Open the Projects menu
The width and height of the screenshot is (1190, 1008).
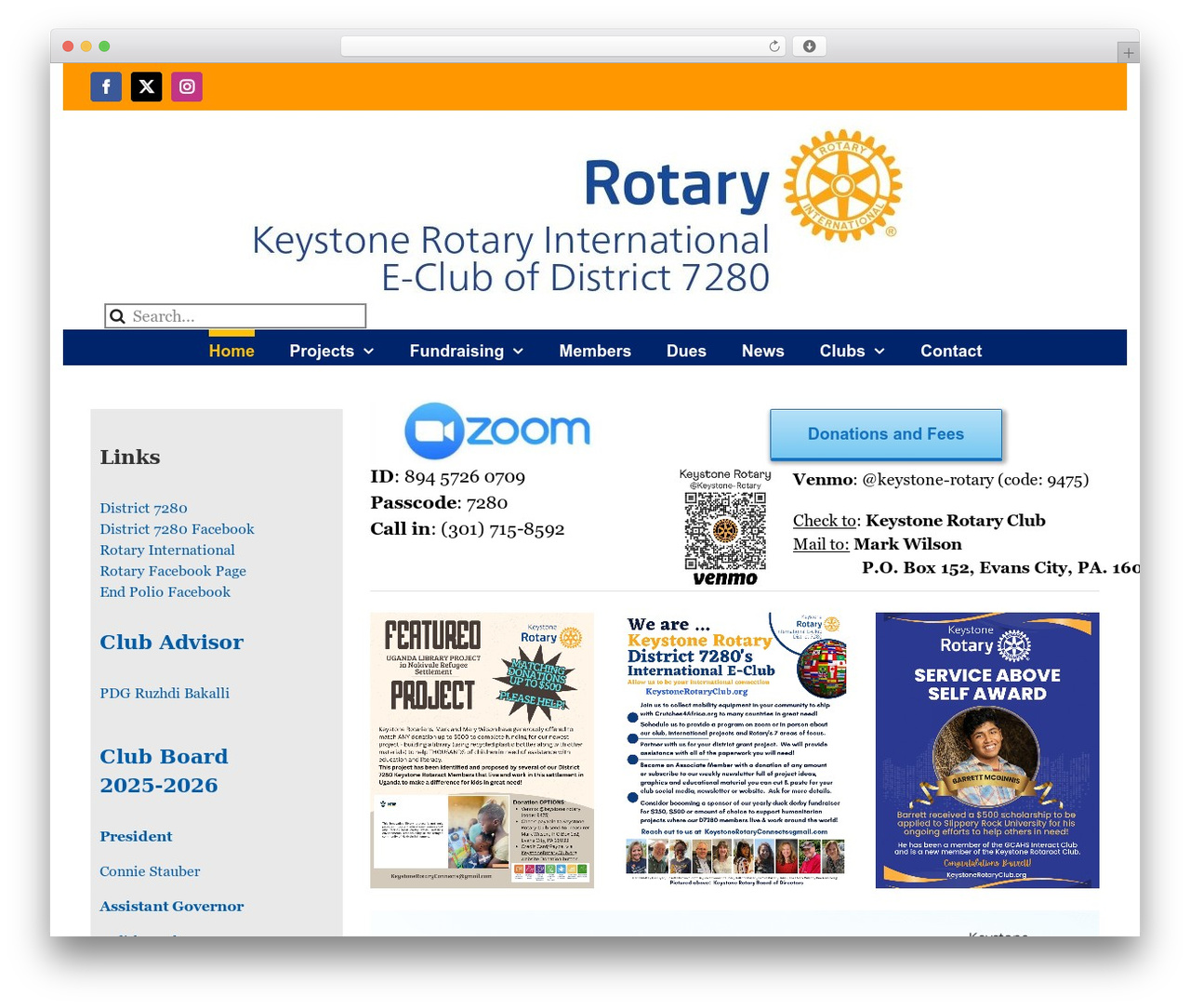pos(322,351)
